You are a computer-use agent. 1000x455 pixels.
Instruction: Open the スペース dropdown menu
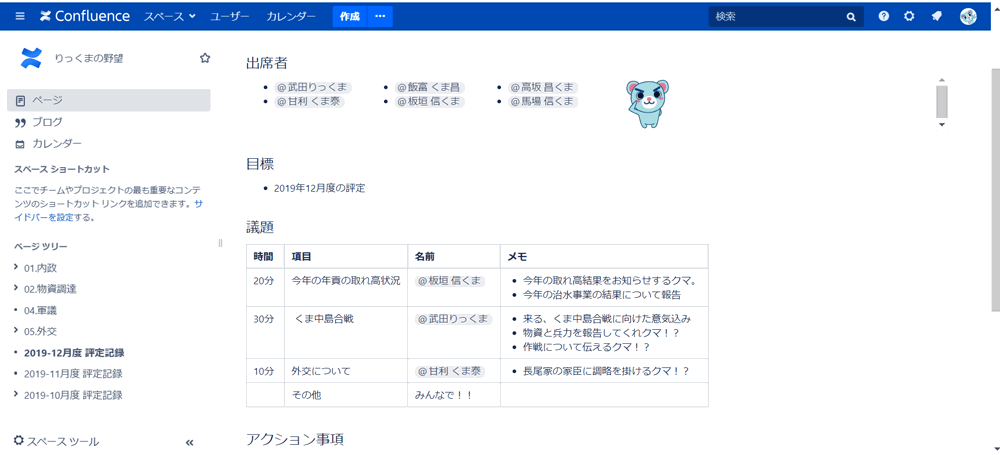169,16
